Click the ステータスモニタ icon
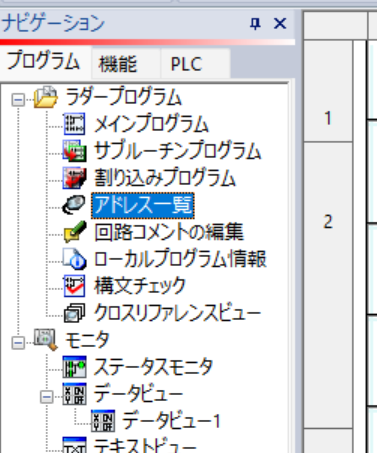The image size is (377, 453). 74,367
